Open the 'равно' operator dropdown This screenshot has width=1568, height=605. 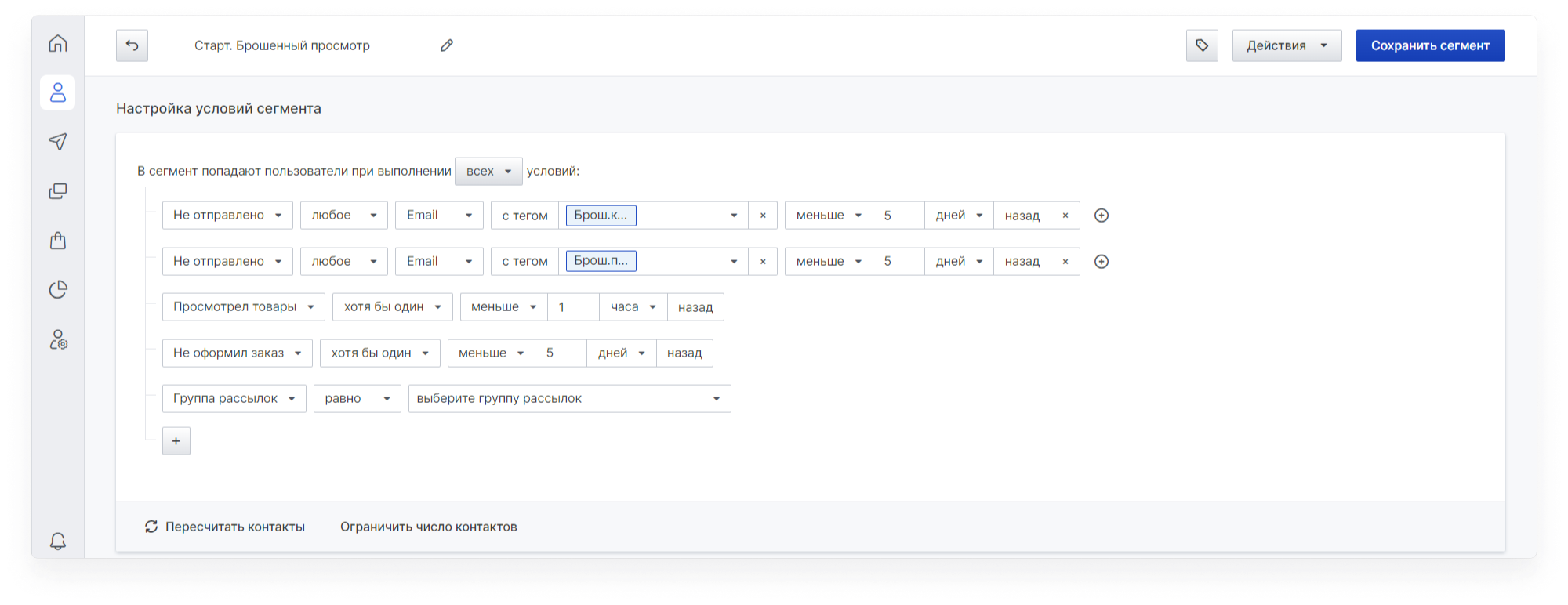click(x=358, y=399)
